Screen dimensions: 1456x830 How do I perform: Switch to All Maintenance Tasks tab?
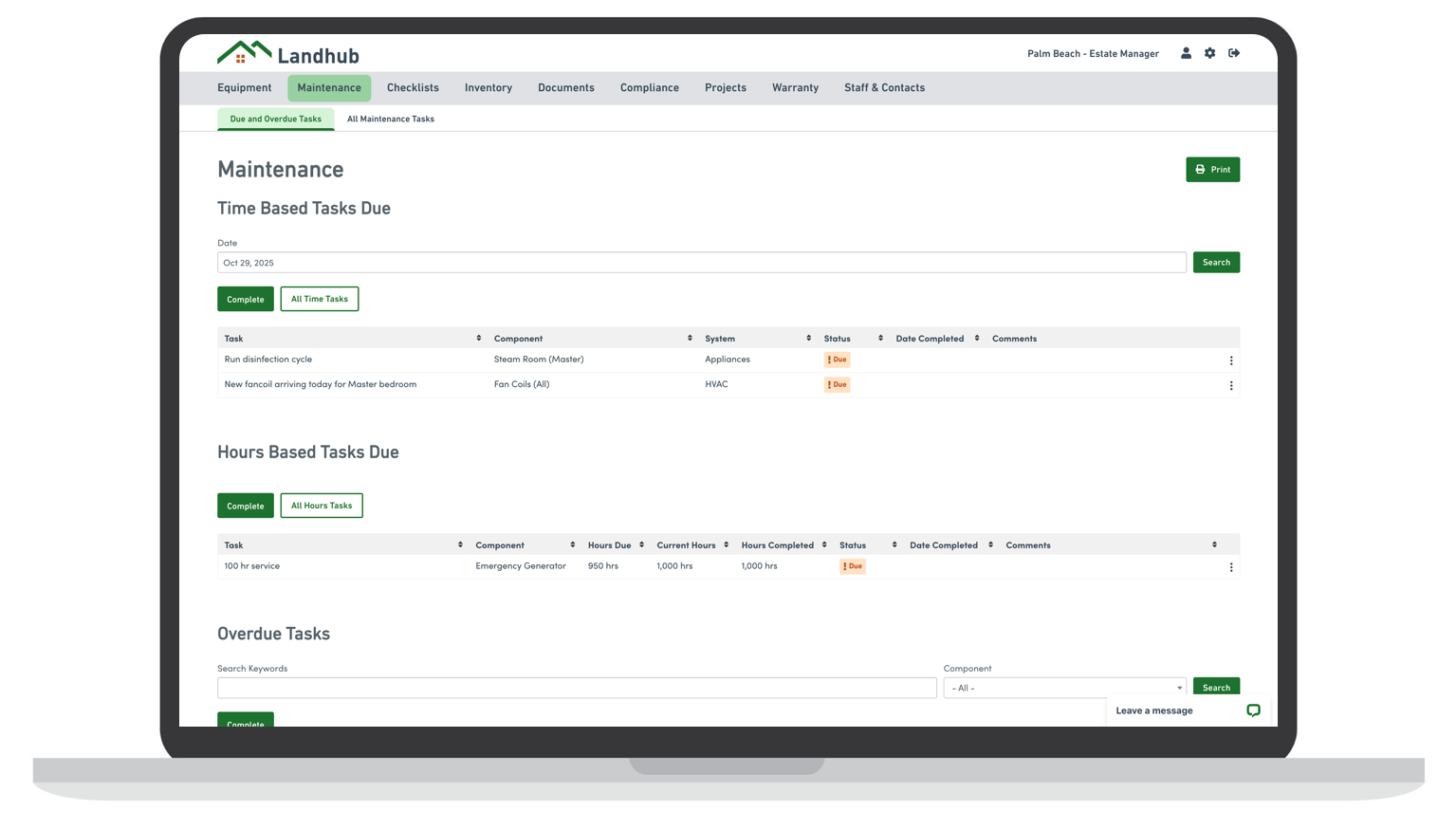pos(391,120)
